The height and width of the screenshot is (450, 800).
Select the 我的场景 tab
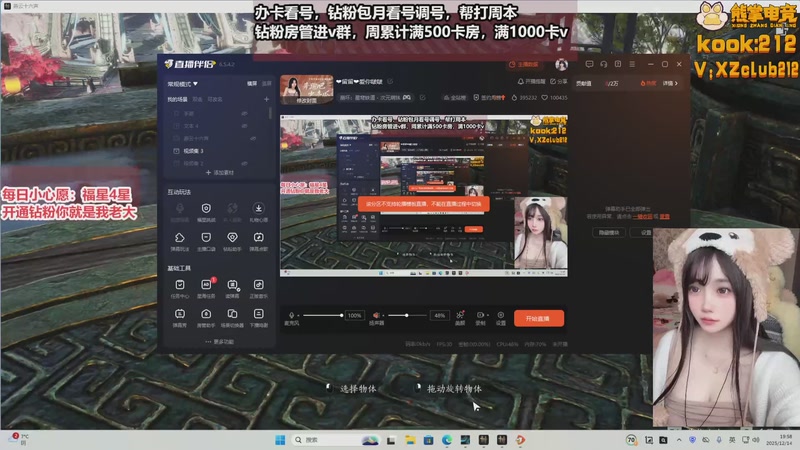(177, 99)
